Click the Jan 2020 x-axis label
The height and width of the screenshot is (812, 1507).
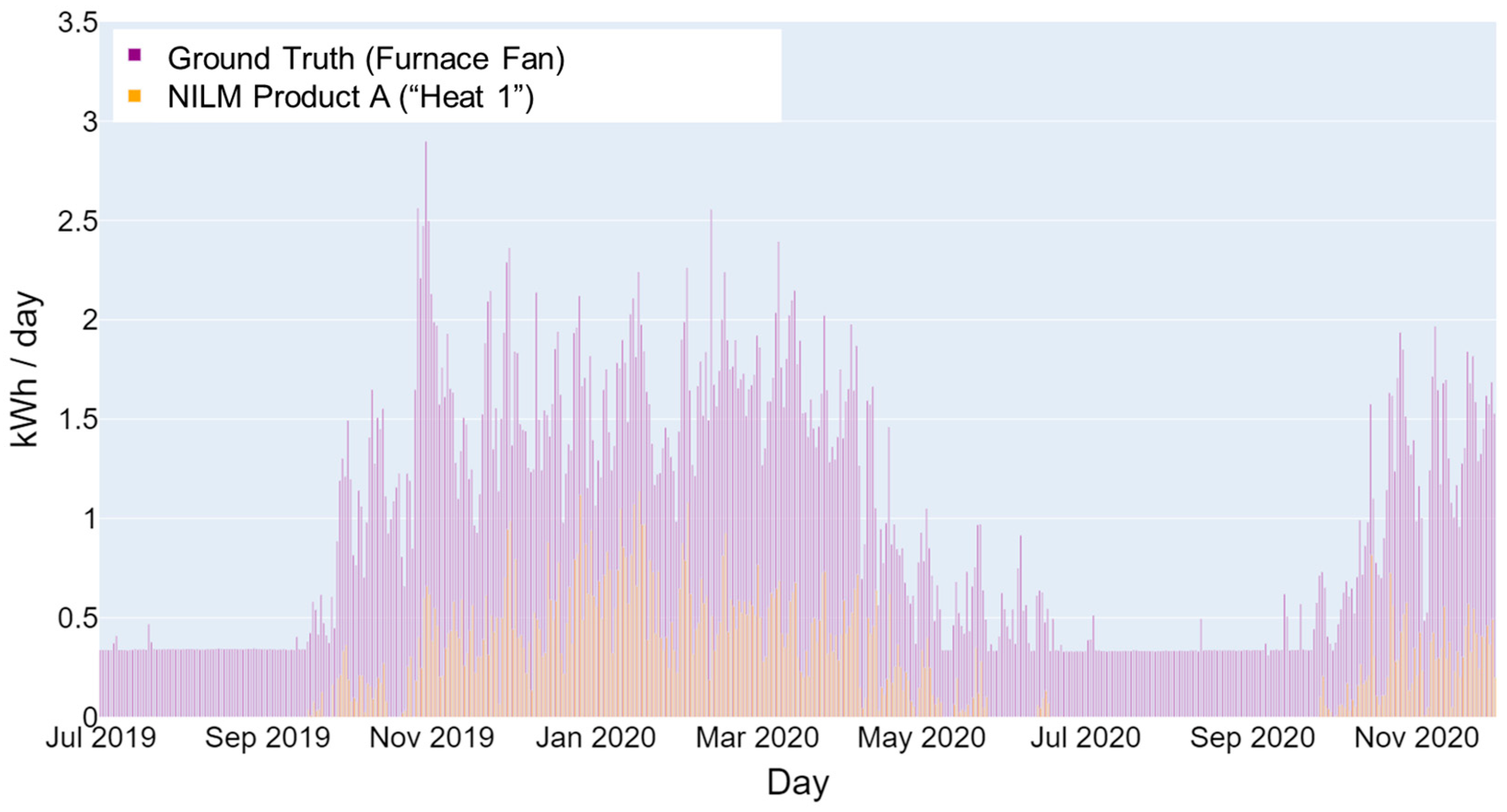coord(596,738)
